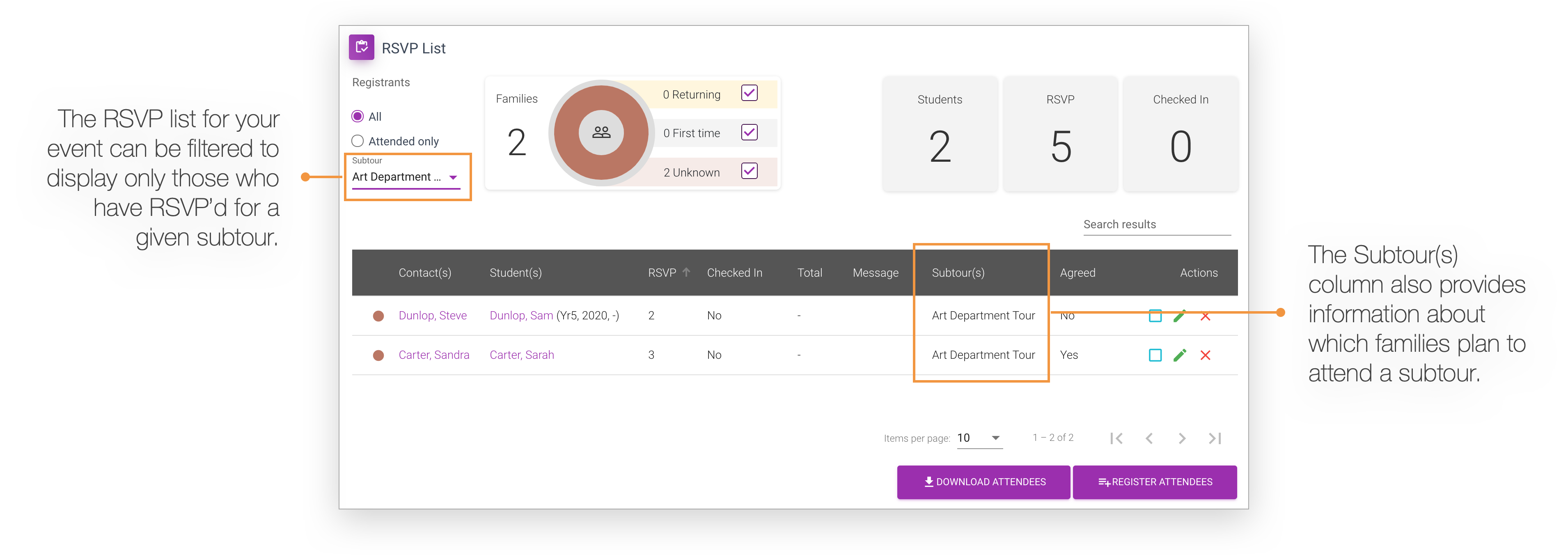Toggle the First time families checkbox
The image size is (1568, 555).
click(749, 132)
